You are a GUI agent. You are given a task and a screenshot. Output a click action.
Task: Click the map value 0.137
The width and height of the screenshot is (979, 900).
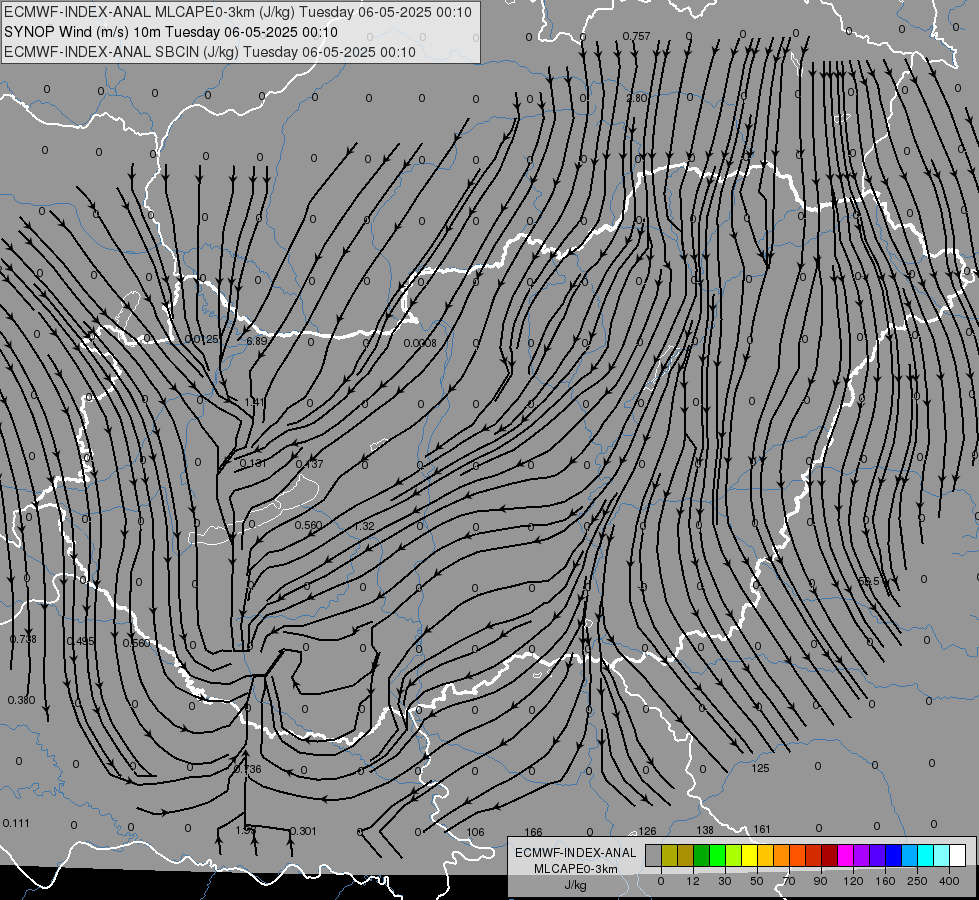pos(309,463)
